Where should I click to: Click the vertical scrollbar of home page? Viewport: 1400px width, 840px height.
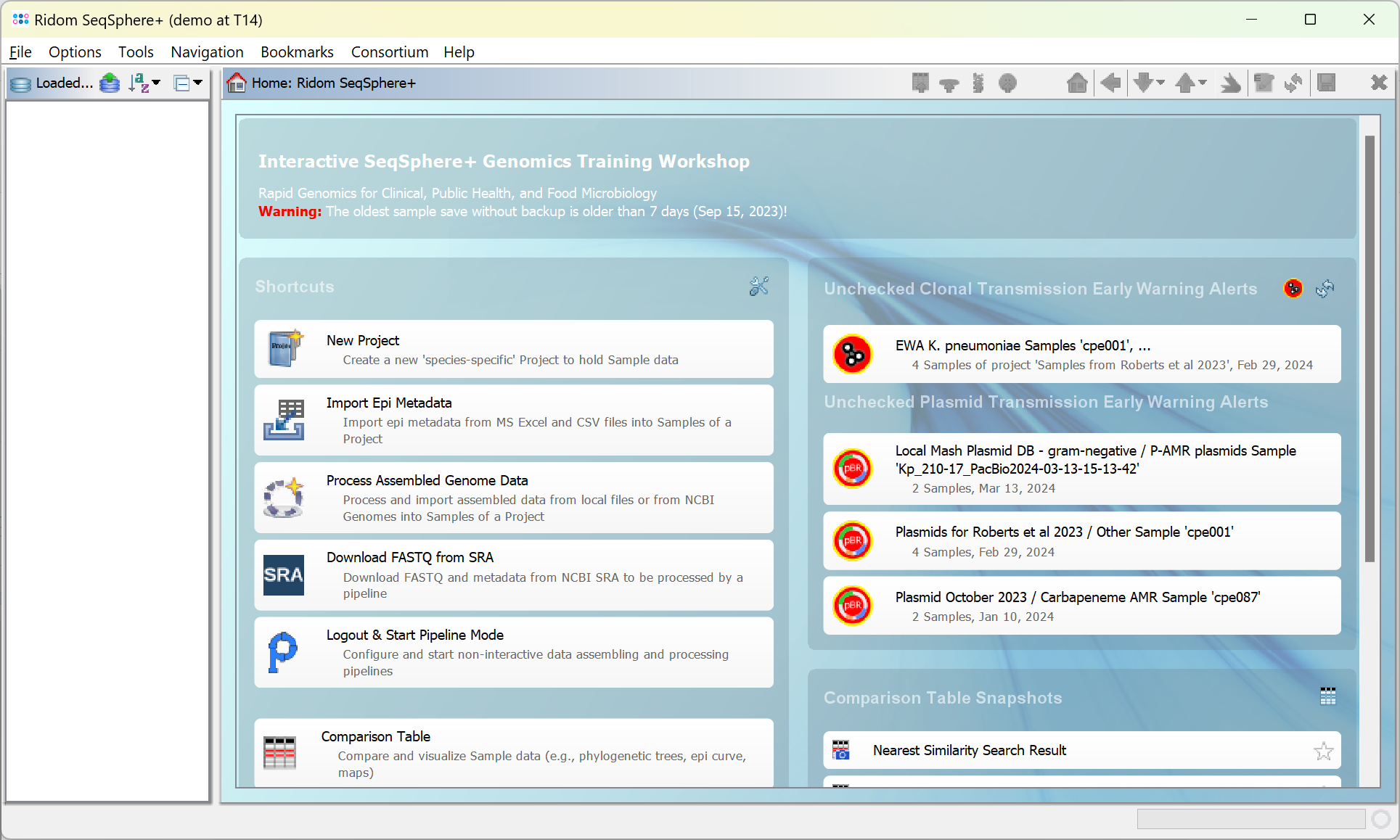point(1370,348)
